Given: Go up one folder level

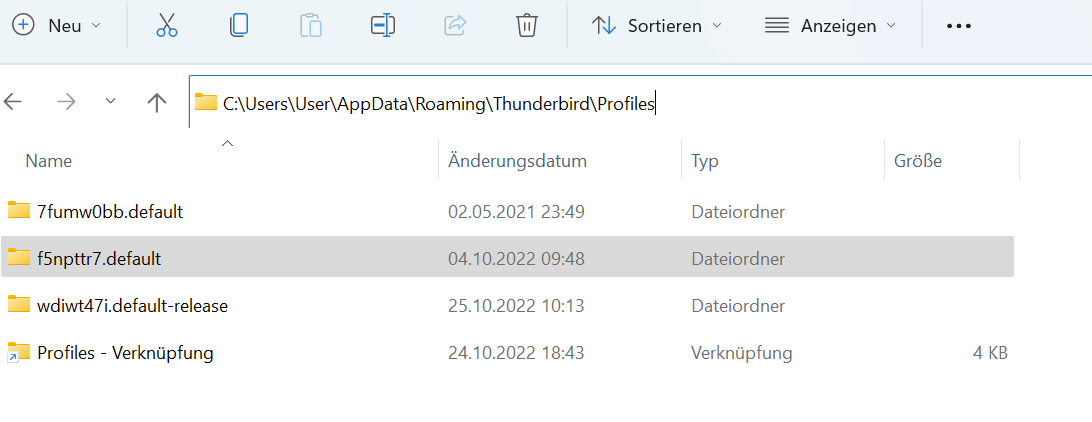Looking at the screenshot, I should [156, 102].
